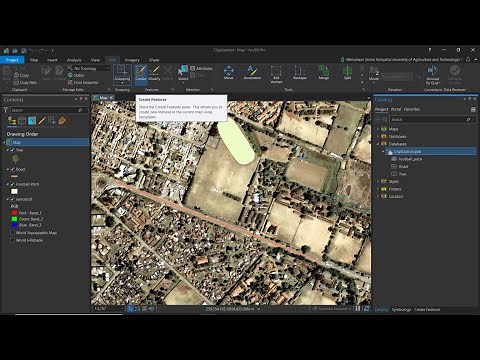Viewport: 480px width, 360px height.
Task: Switch to Portal tab in Catalog
Action: coord(396,109)
